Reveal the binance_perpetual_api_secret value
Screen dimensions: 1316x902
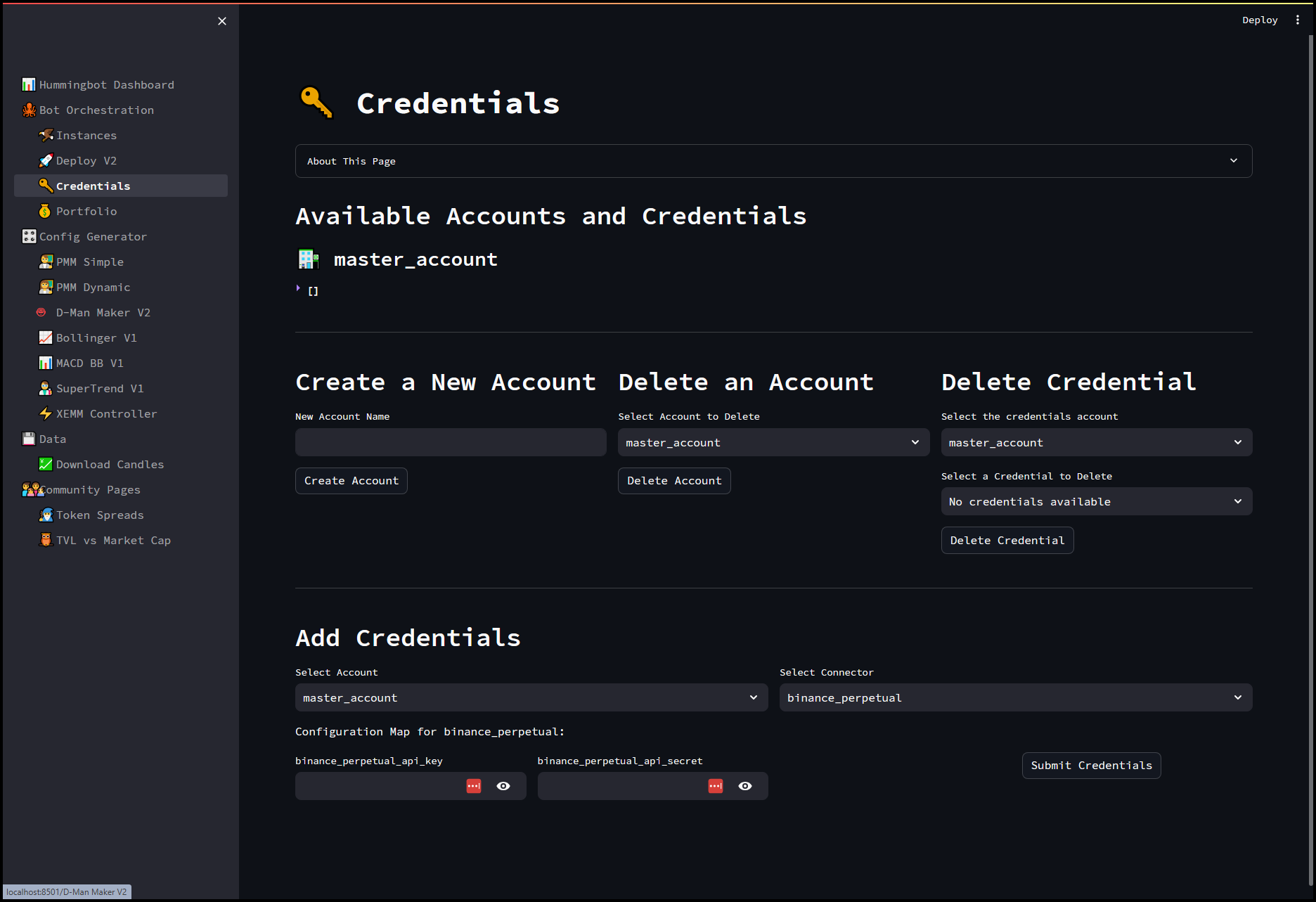[745, 786]
